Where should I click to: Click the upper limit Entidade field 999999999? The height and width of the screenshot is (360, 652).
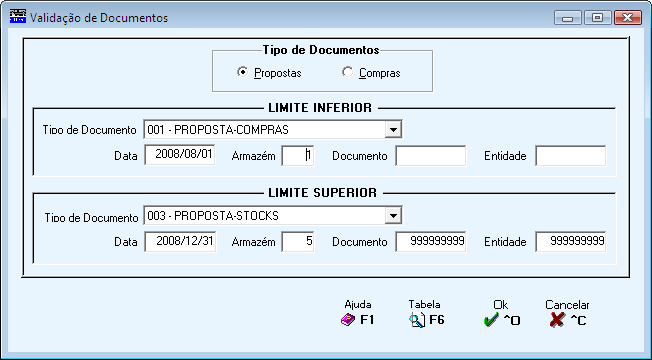coord(570,242)
